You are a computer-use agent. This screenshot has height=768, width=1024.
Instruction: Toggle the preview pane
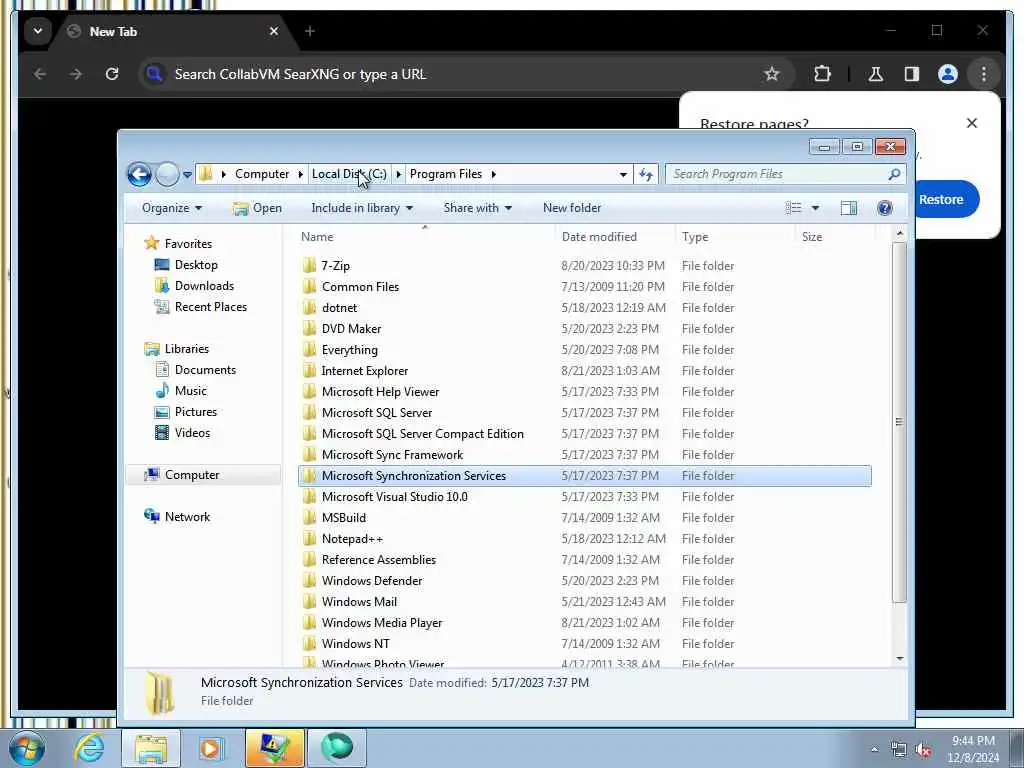click(848, 208)
